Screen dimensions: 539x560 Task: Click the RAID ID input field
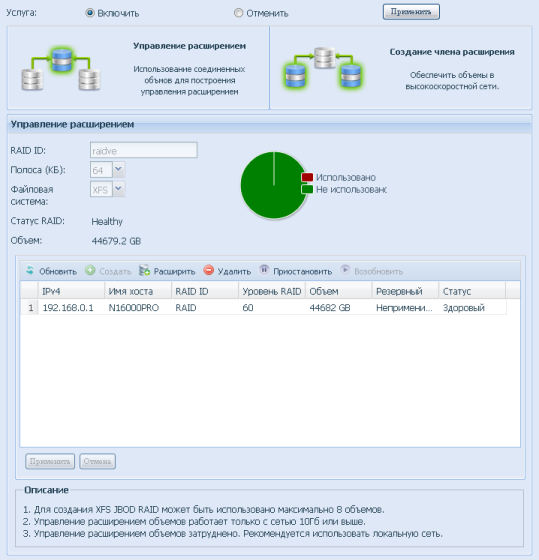(x=144, y=150)
